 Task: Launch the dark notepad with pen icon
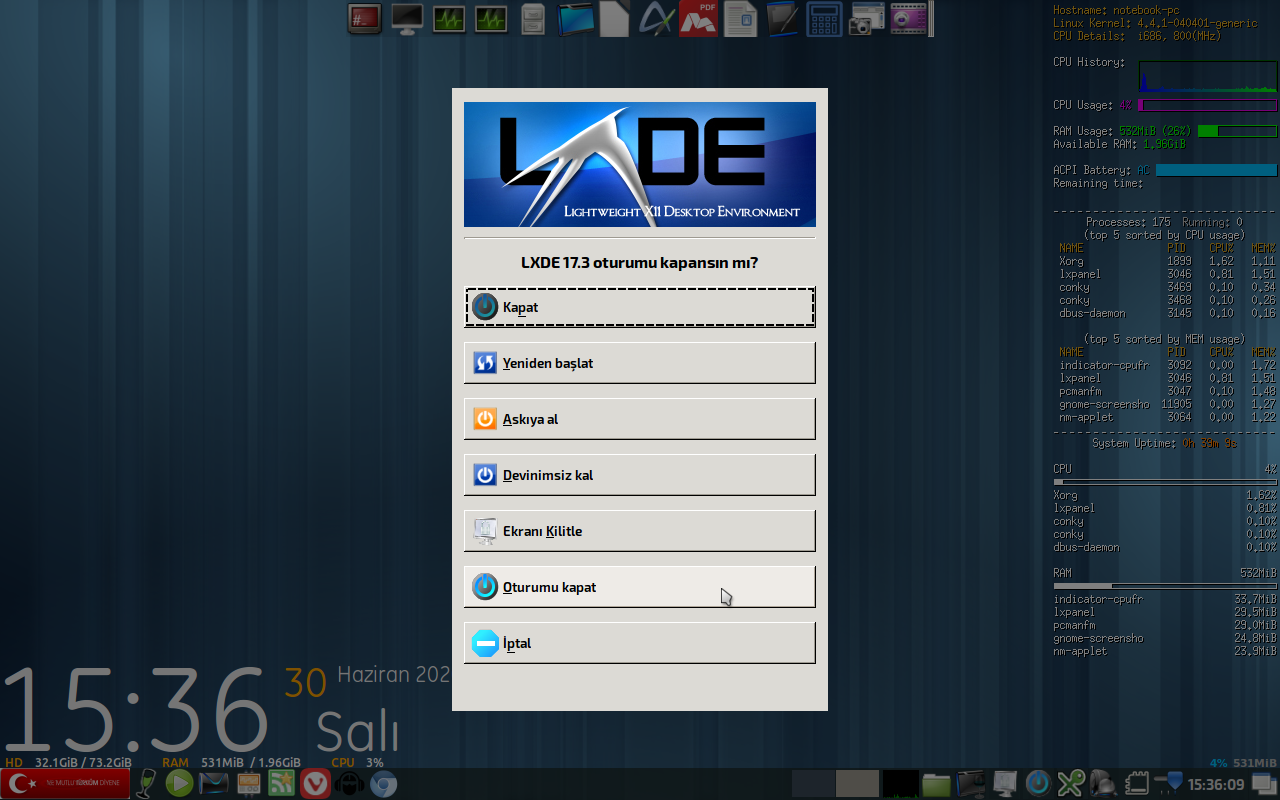coord(783,18)
